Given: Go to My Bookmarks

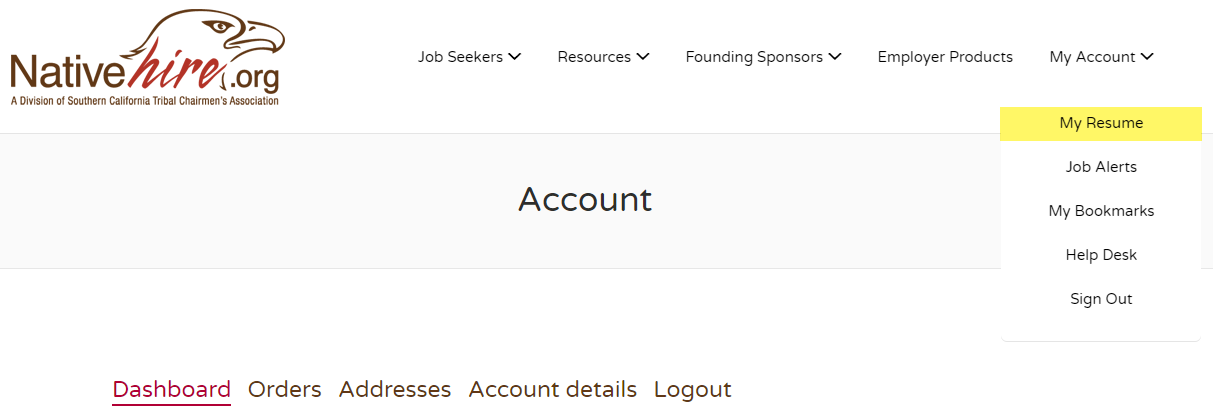Looking at the screenshot, I should pos(1101,211).
